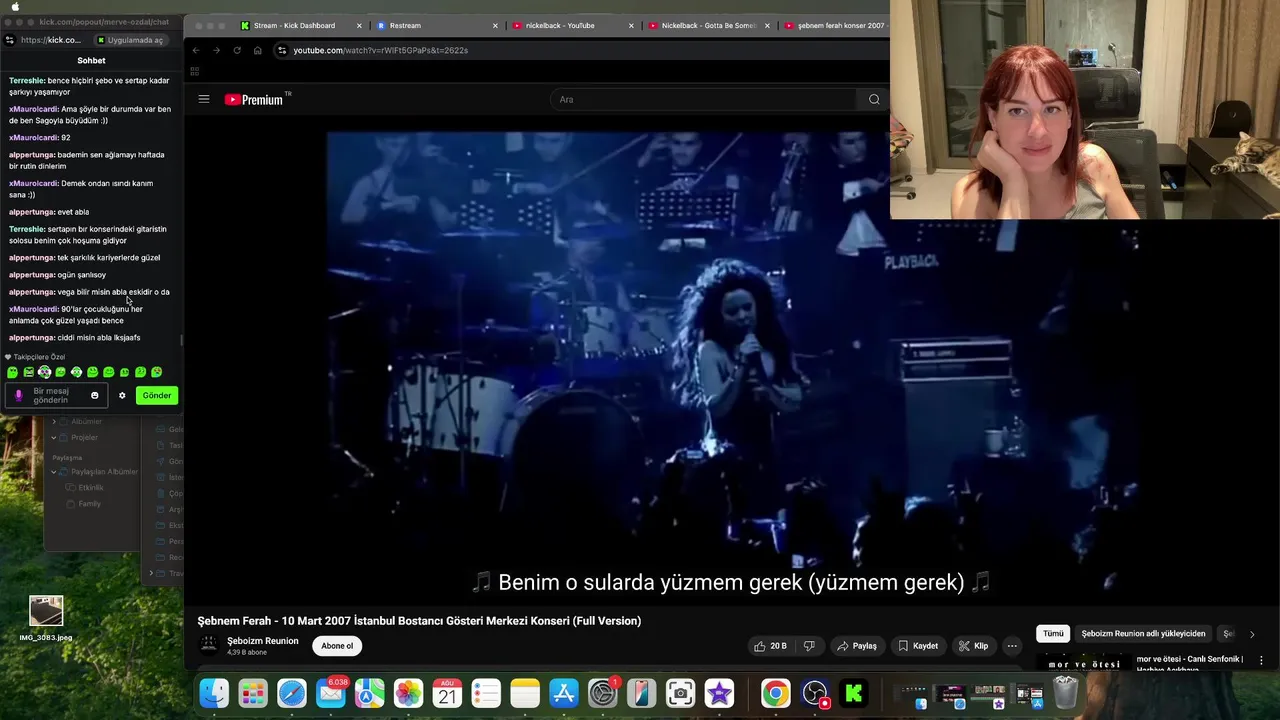Open Mail with 6.038 badge in Dock
Screen dimensions: 1280x720
tap(331, 693)
